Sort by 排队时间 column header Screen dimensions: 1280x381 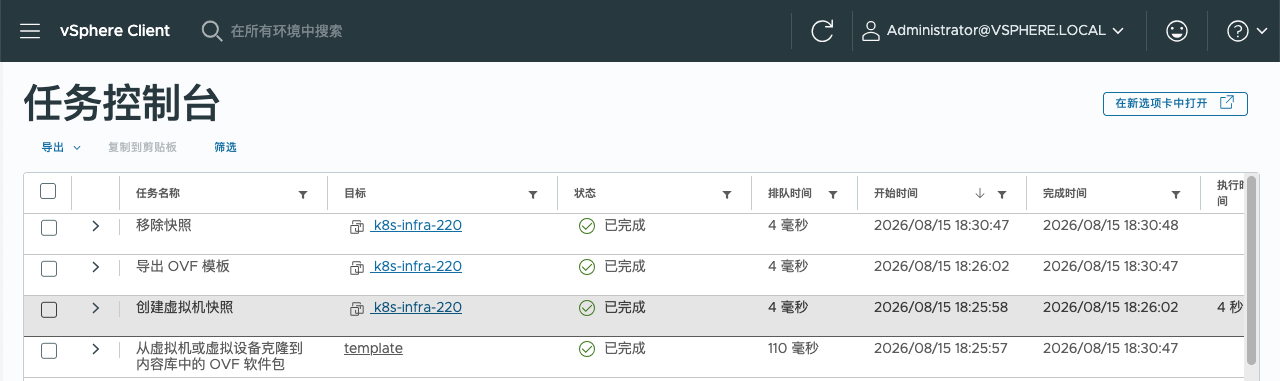coord(789,194)
